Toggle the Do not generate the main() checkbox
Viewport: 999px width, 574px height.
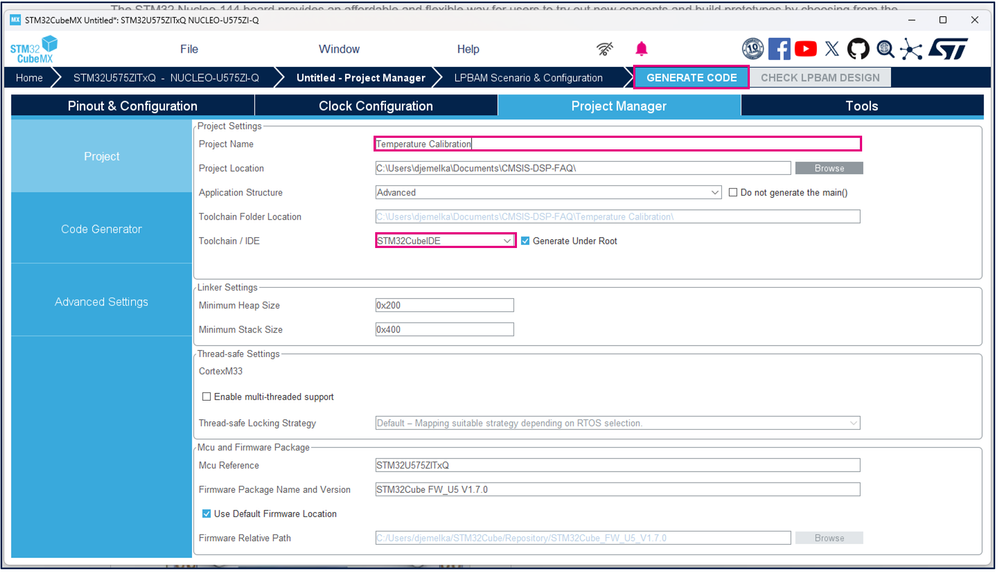click(733, 192)
